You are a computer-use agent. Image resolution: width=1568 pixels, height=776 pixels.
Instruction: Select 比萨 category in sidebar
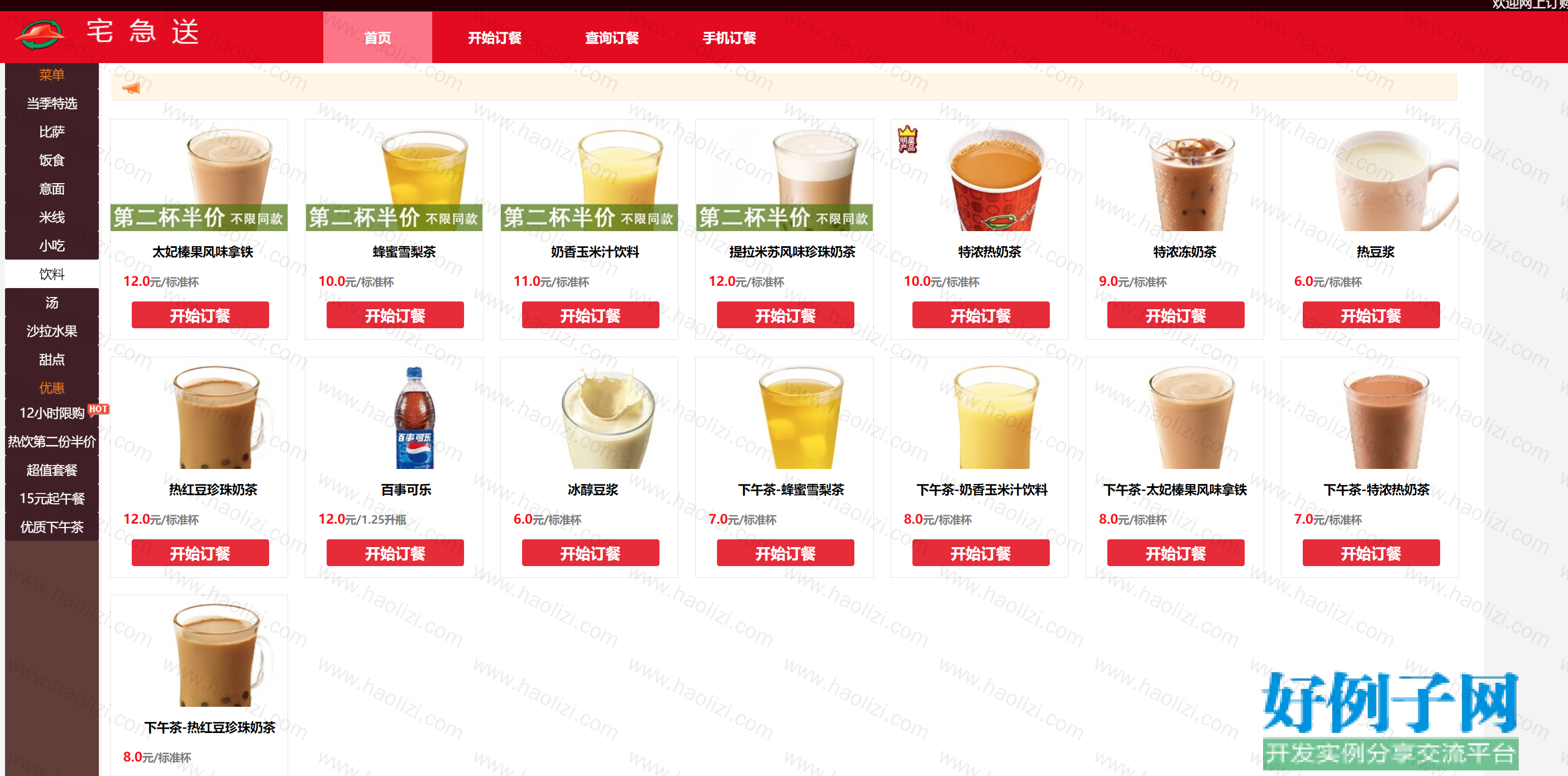pyautogui.click(x=52, y=132)
